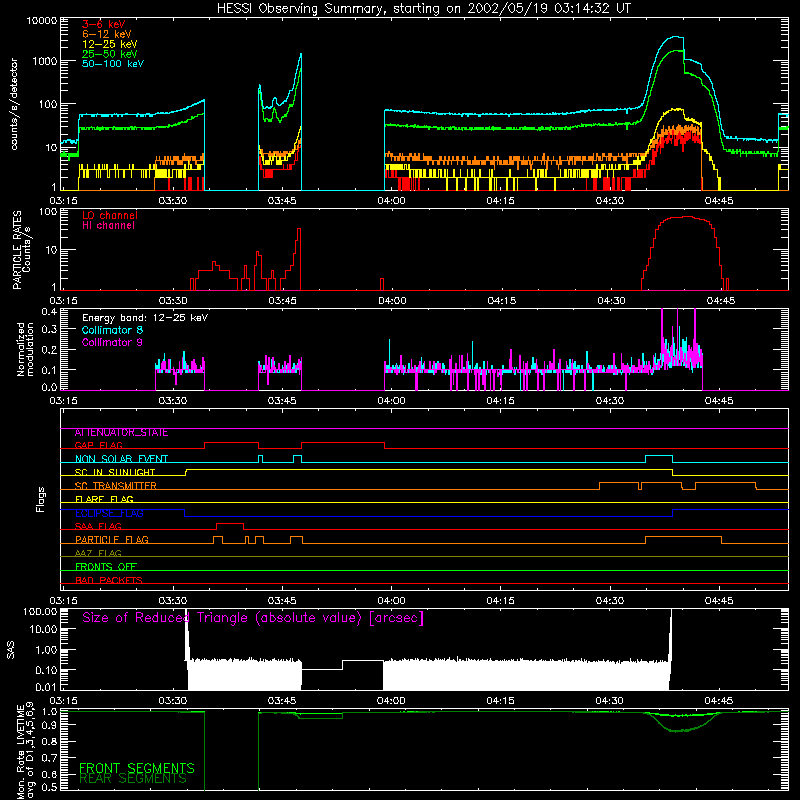Click the LO channel particle rate plateau near 04:40
The height and width of the screenshot is (800, 800).
[686, 217]
